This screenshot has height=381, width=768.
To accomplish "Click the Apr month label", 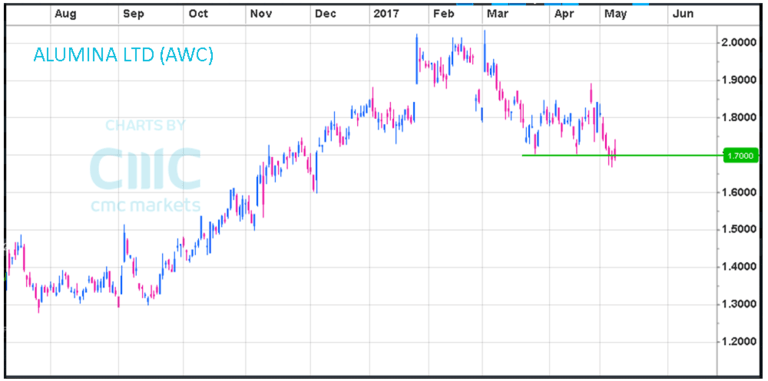I will [564, 14].
